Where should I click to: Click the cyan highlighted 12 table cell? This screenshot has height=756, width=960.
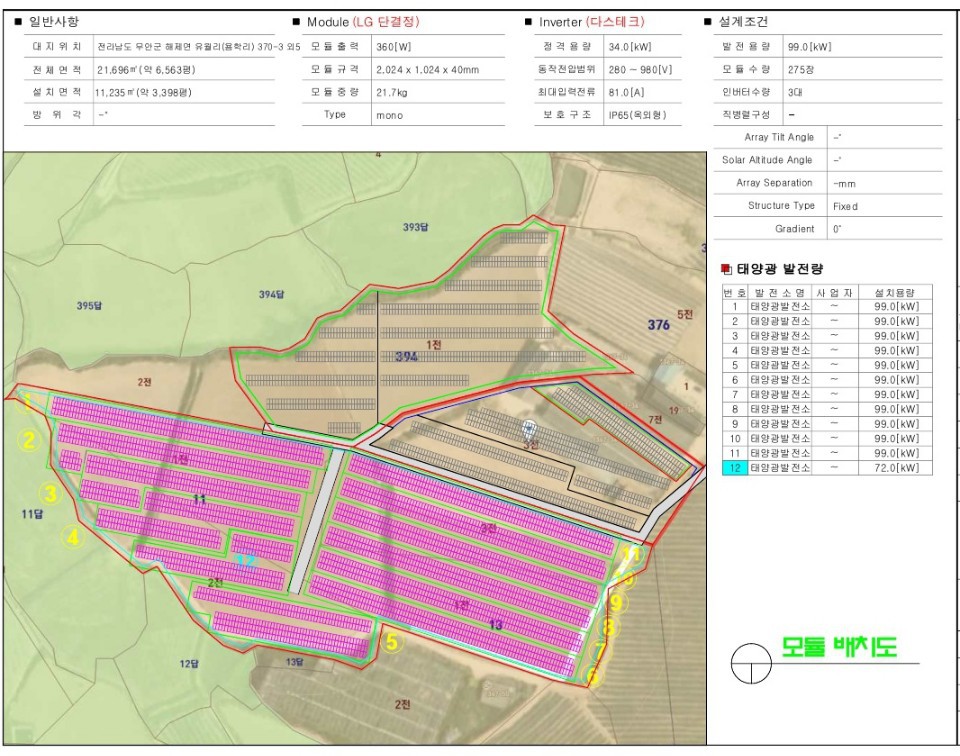(x=735, y=468)
